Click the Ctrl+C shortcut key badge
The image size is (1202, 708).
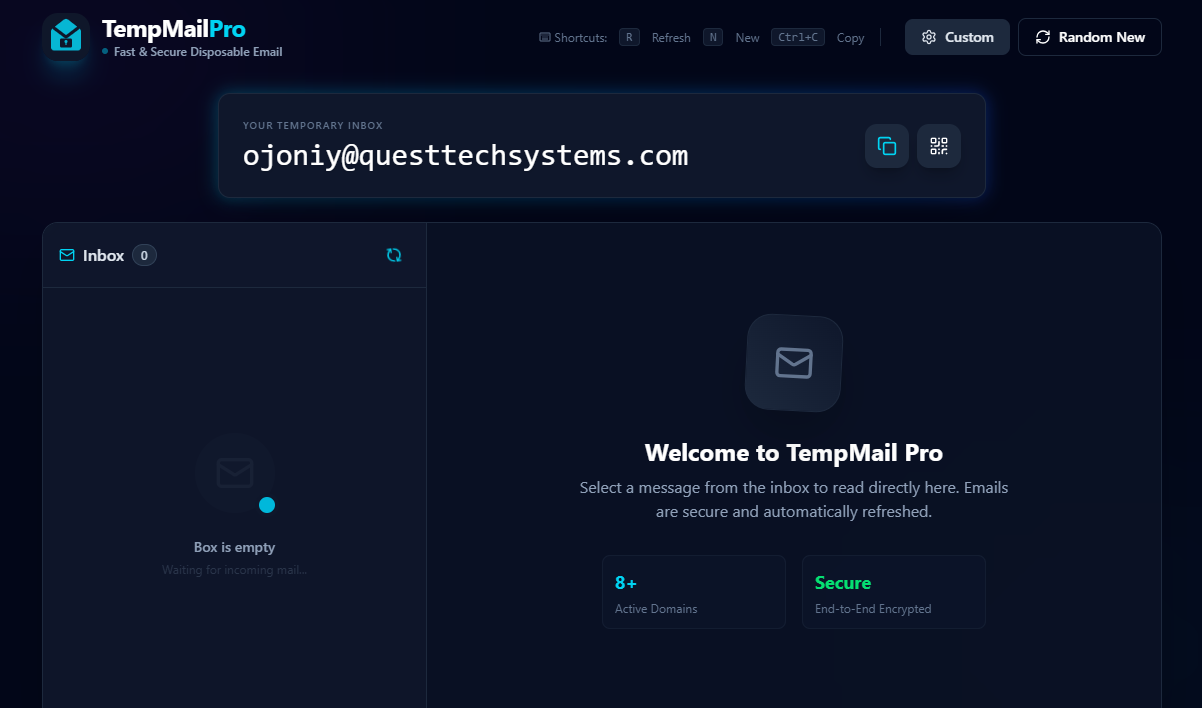coord(797,38)
